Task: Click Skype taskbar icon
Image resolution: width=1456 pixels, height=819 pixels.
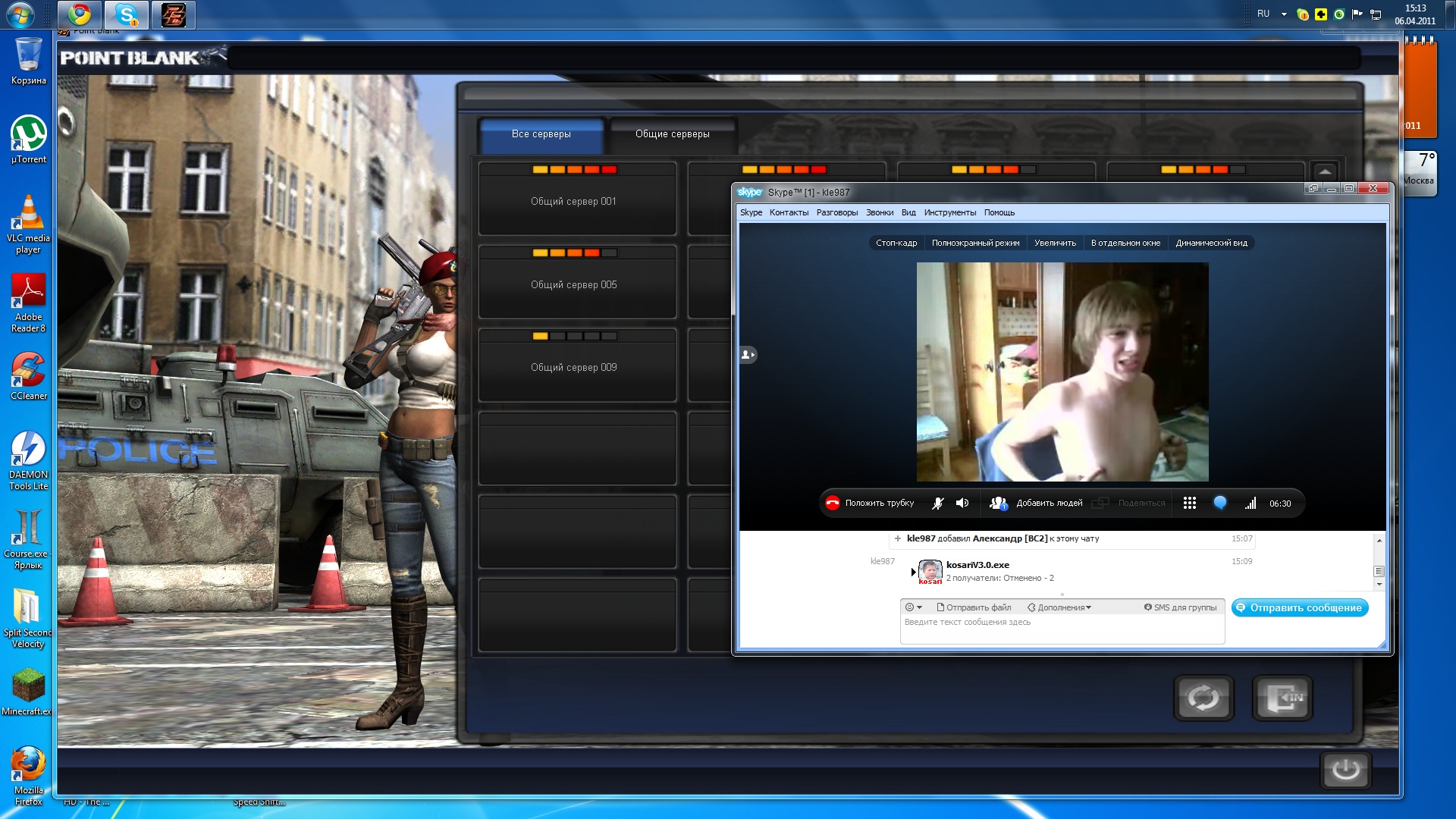Action: pos(127,14)
